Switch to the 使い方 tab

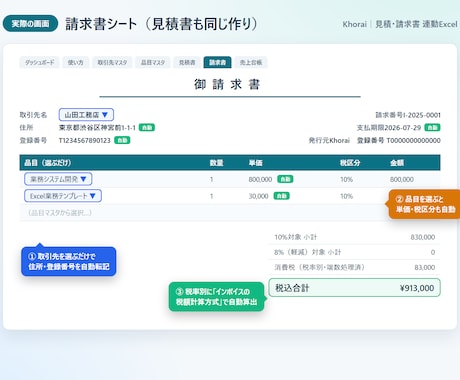(x=76, y=62)
